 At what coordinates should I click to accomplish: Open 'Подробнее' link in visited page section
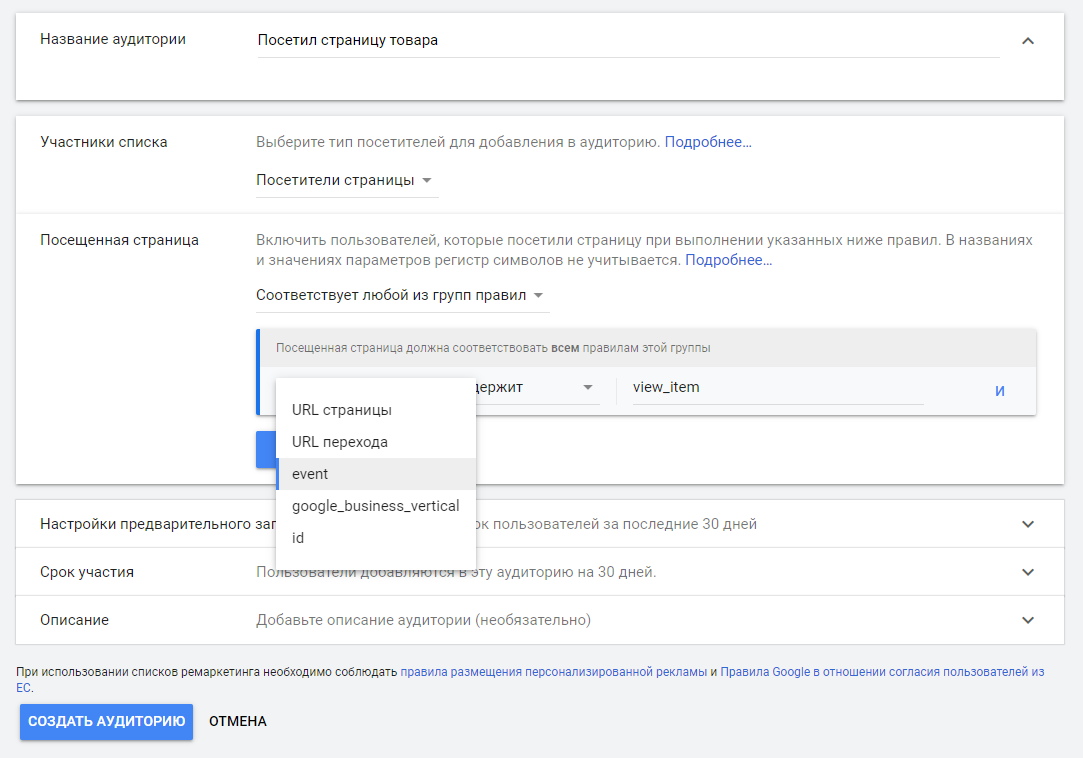728,260
